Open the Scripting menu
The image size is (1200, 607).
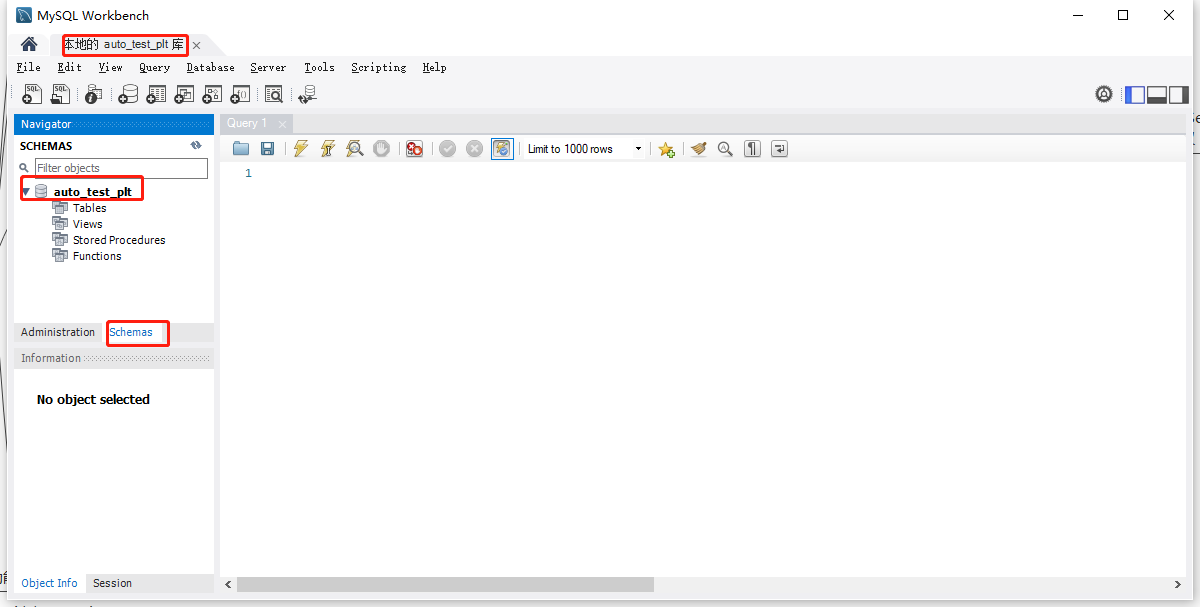(379, 67)
